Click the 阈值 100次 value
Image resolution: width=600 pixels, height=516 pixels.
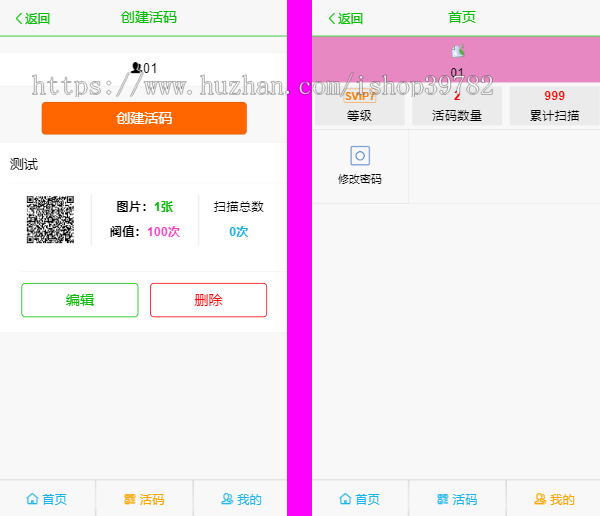coord(163,232)
